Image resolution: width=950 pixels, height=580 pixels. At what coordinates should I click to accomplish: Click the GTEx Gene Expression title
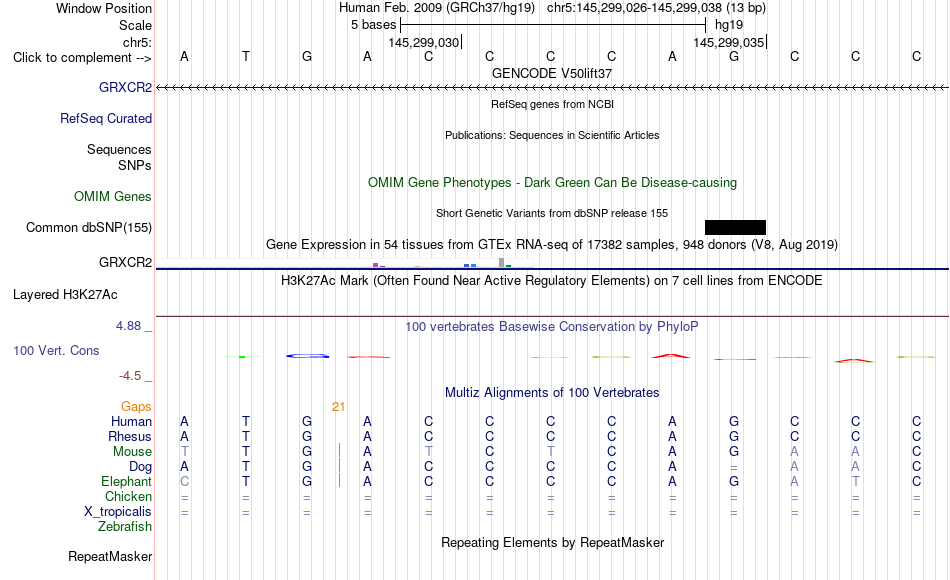click(x=552, y=244)
